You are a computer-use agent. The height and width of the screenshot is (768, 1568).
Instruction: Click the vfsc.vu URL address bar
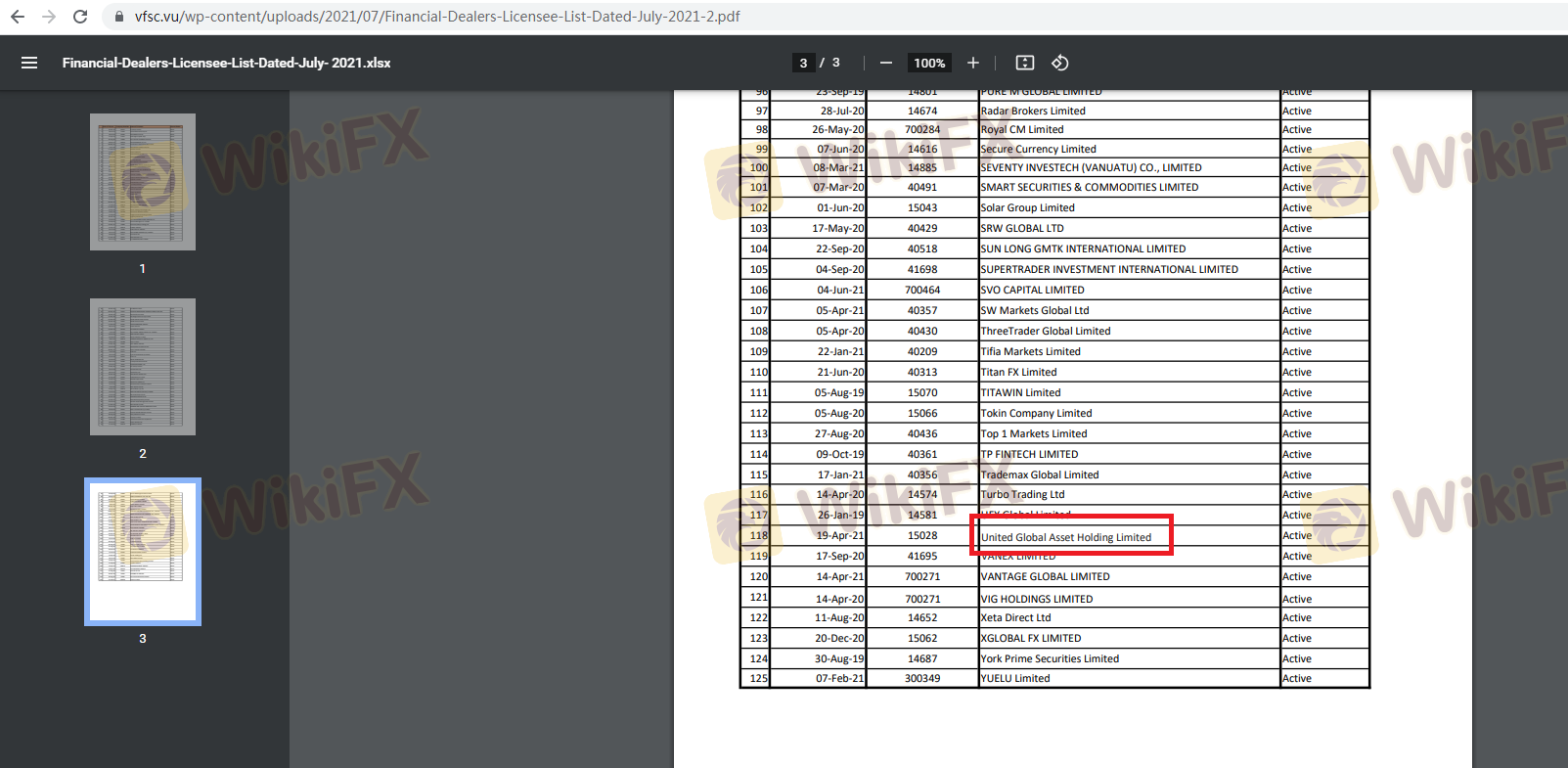point(437,17)
